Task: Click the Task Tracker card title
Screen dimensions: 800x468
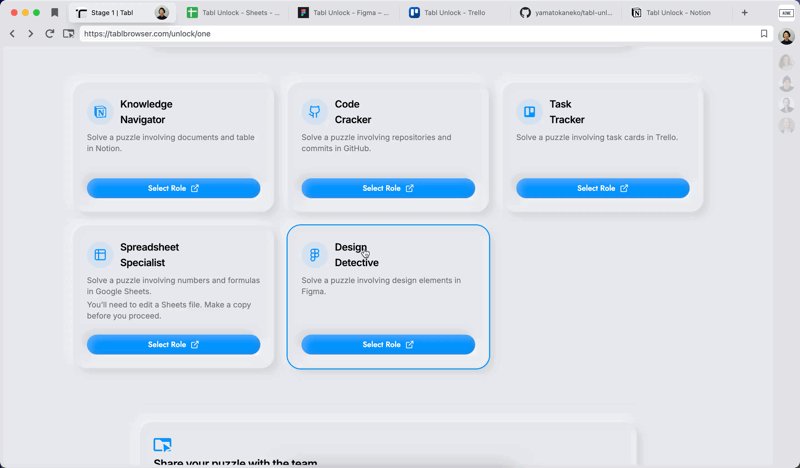Action: click(567, 112)
